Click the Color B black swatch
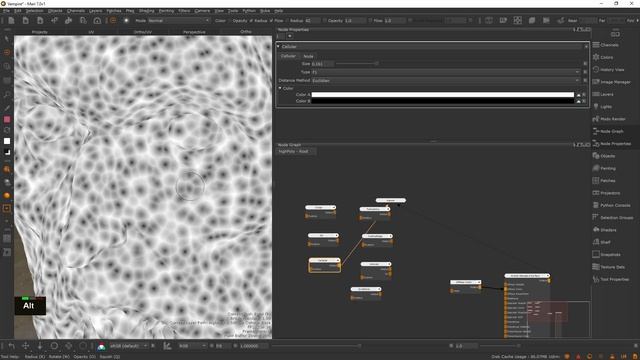The width and height of the screenshot is (640, 360). coord(442,101)
